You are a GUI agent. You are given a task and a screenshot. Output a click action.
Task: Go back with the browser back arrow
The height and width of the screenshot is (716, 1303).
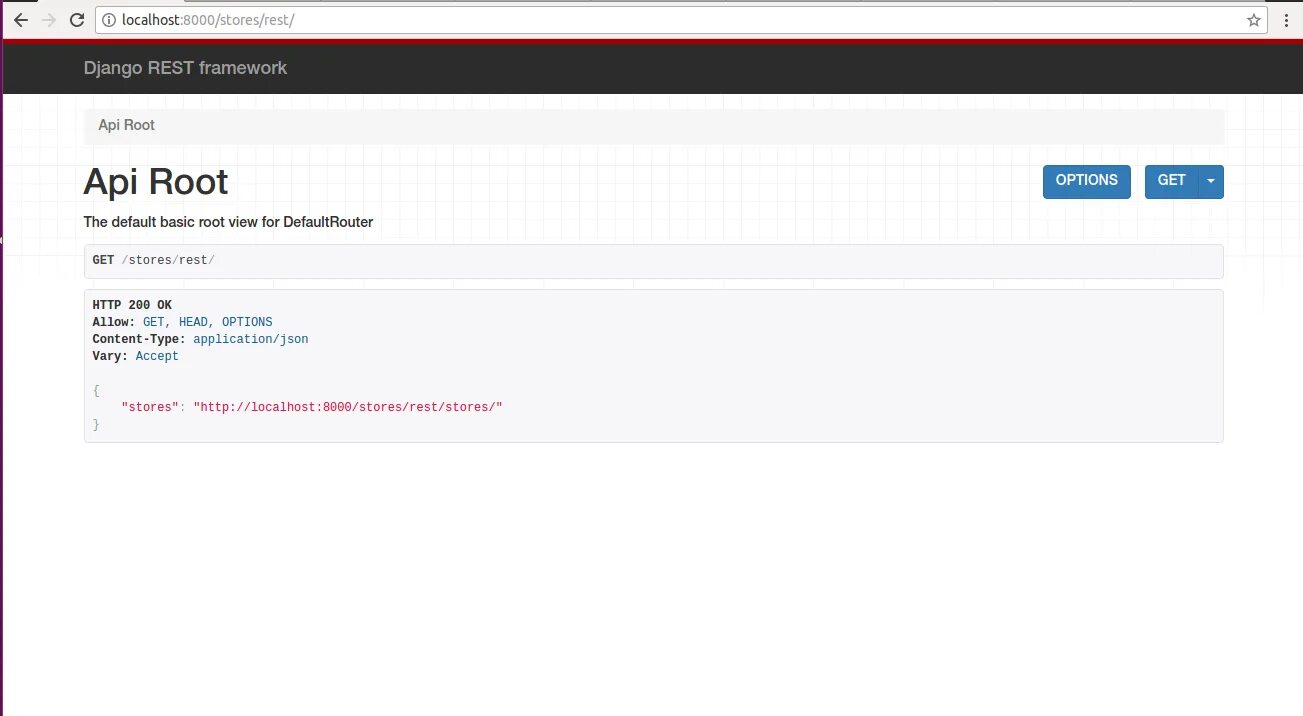click(x=20, y=20)
